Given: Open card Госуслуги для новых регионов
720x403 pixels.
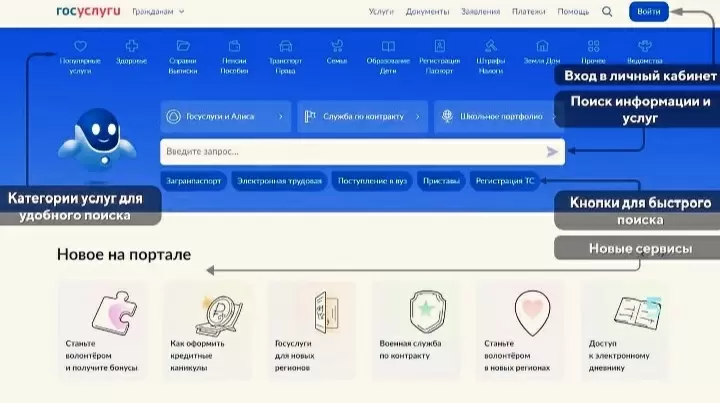Looking at the screenshot, I should pyautogui.click(x=312, y=330).
